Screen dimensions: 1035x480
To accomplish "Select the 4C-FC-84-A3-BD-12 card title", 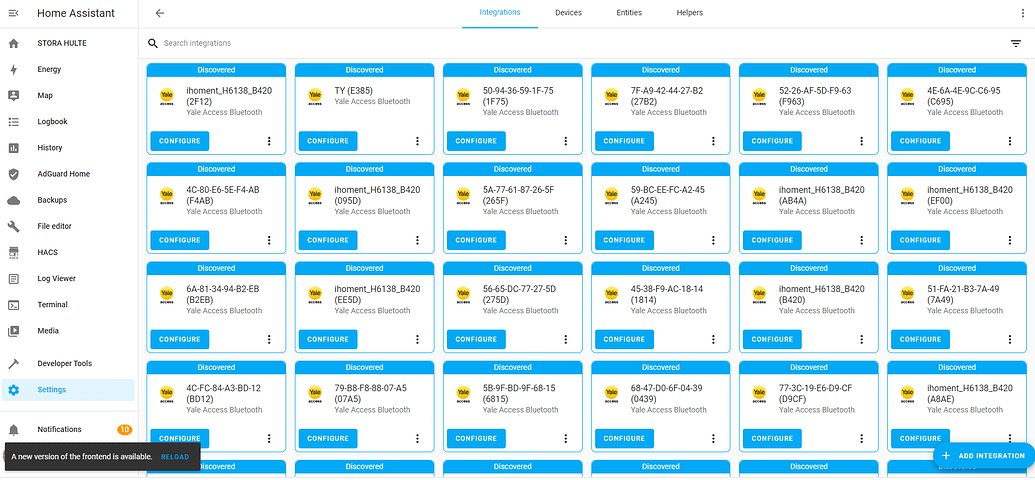I will 222,394.
